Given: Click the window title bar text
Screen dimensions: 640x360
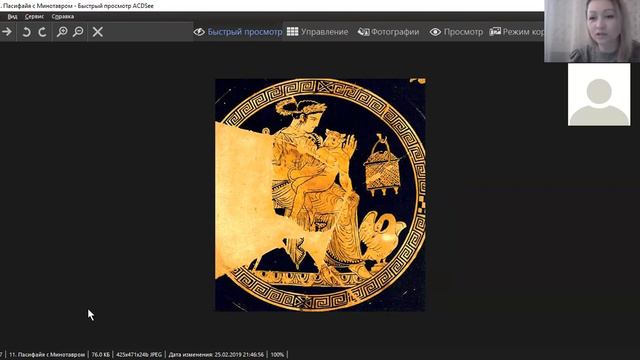Looking at the screenshot, I should (78, 6).
